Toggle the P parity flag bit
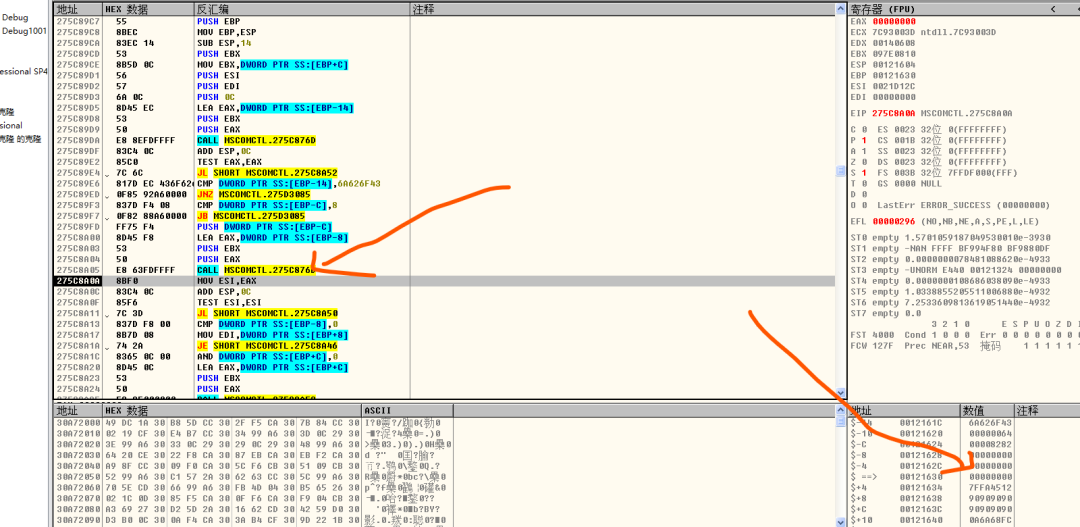 click(864, 140)
